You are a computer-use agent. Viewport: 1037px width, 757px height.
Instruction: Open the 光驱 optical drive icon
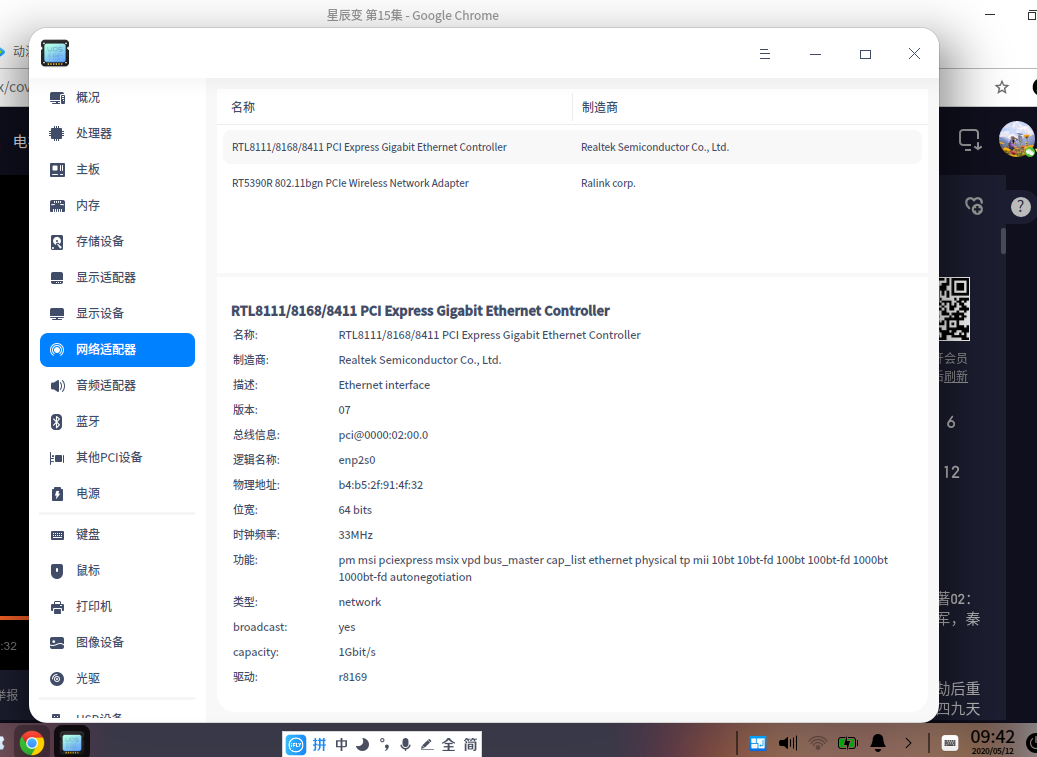click(57, 678)
